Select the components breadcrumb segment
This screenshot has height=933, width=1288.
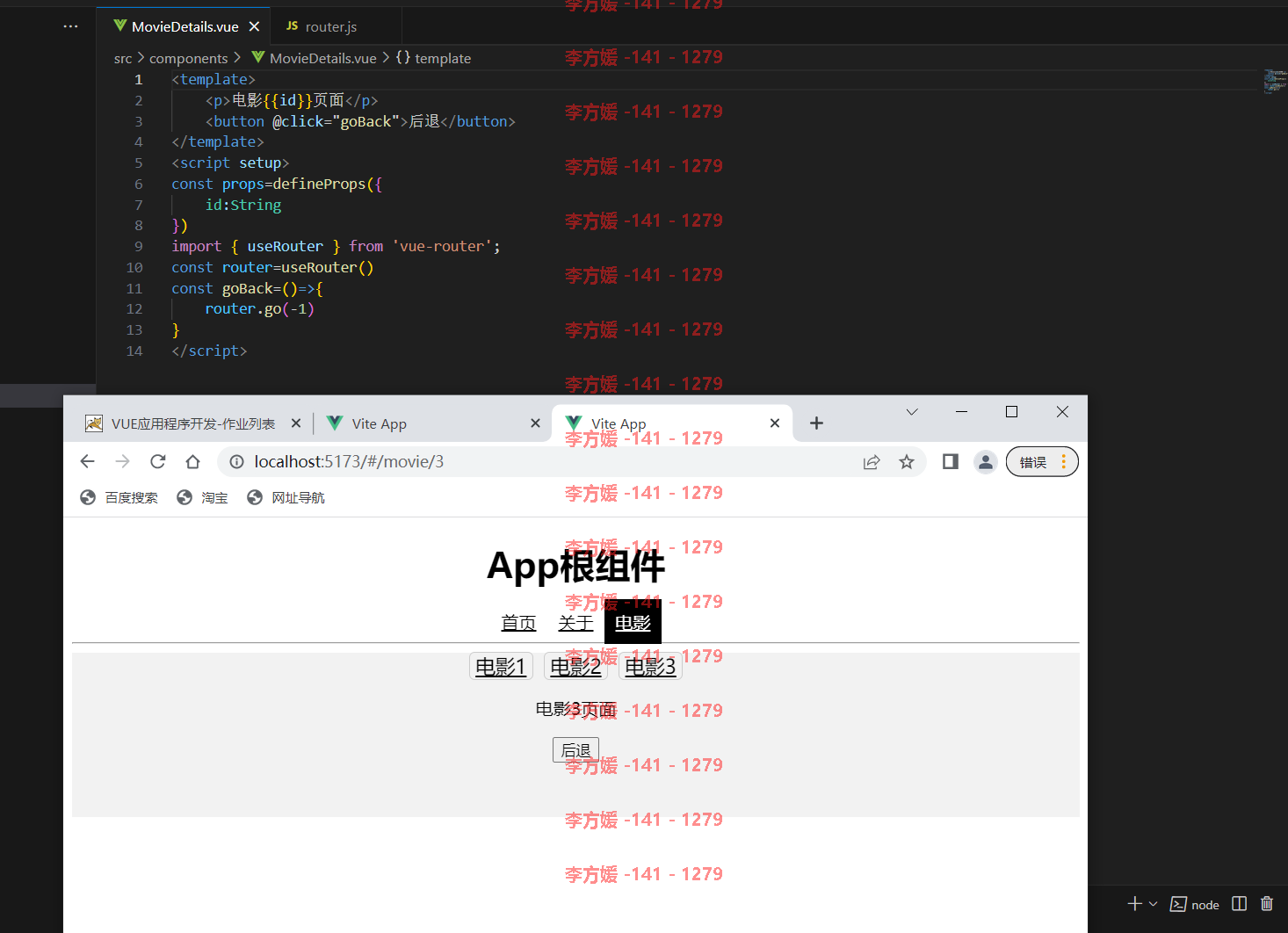[189, 59]
